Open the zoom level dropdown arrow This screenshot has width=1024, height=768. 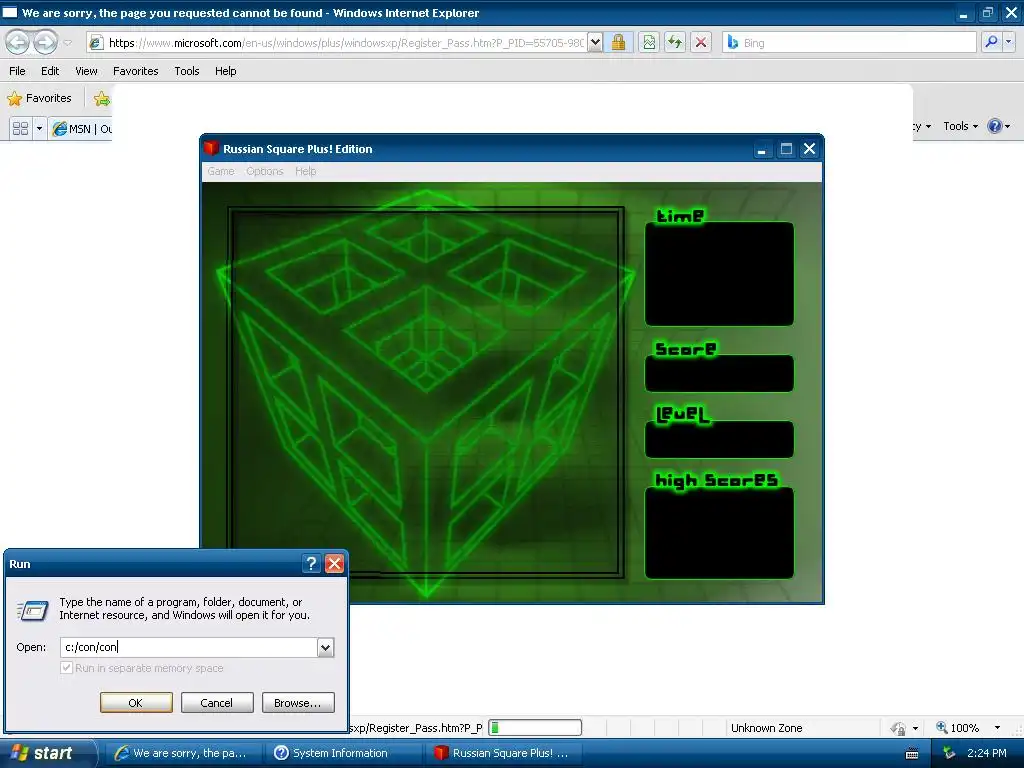(x=997, y=728)
